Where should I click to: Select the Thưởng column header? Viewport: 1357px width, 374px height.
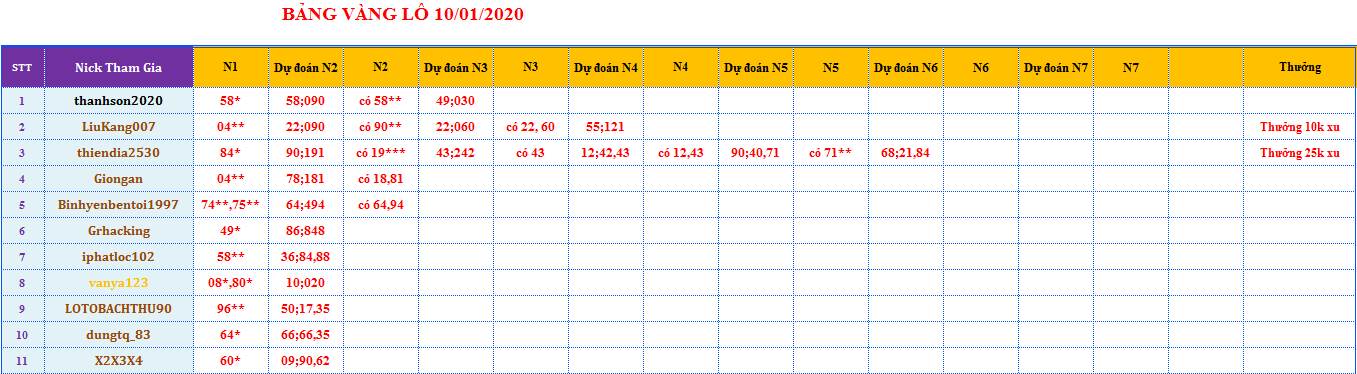[x=1299, y=67]
